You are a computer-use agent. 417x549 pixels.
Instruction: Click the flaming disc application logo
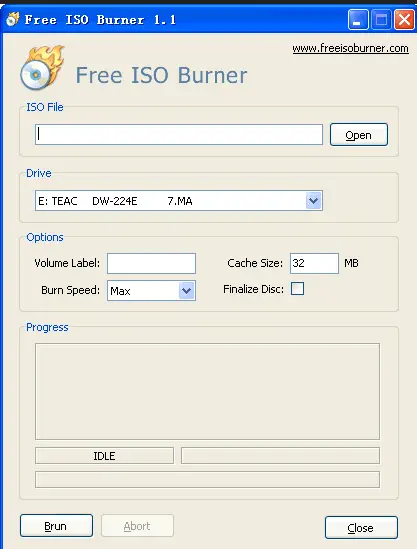click(x=42, y=68)
